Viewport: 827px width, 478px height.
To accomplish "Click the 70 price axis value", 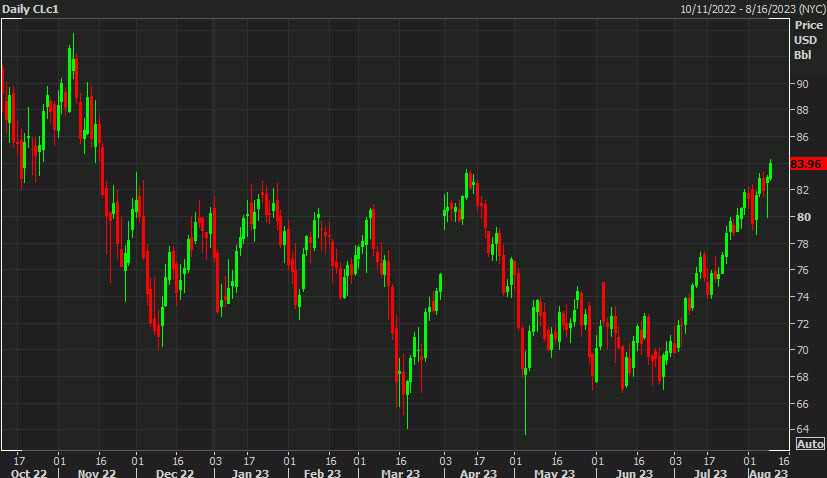I will pos(802,350).
